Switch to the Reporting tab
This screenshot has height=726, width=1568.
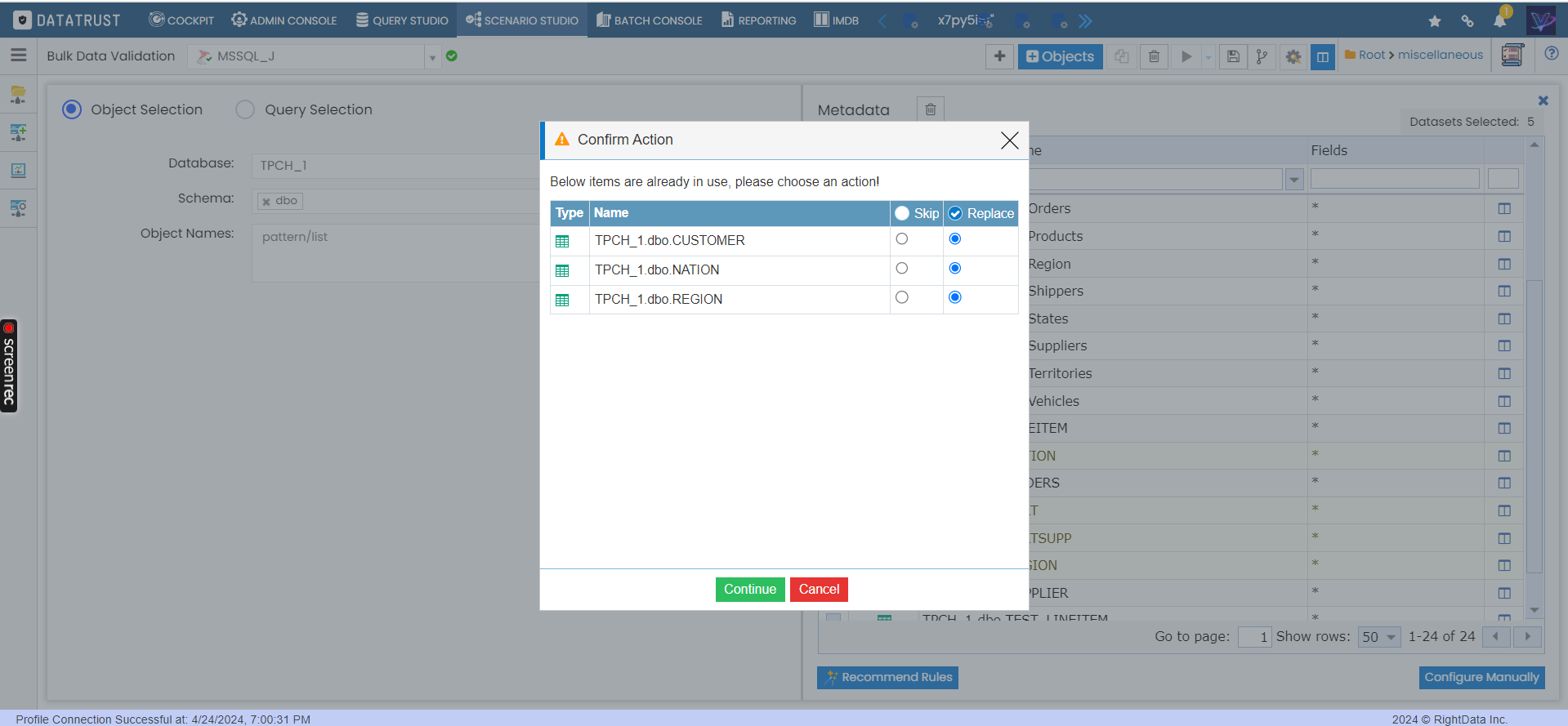[x=758, y=20]
